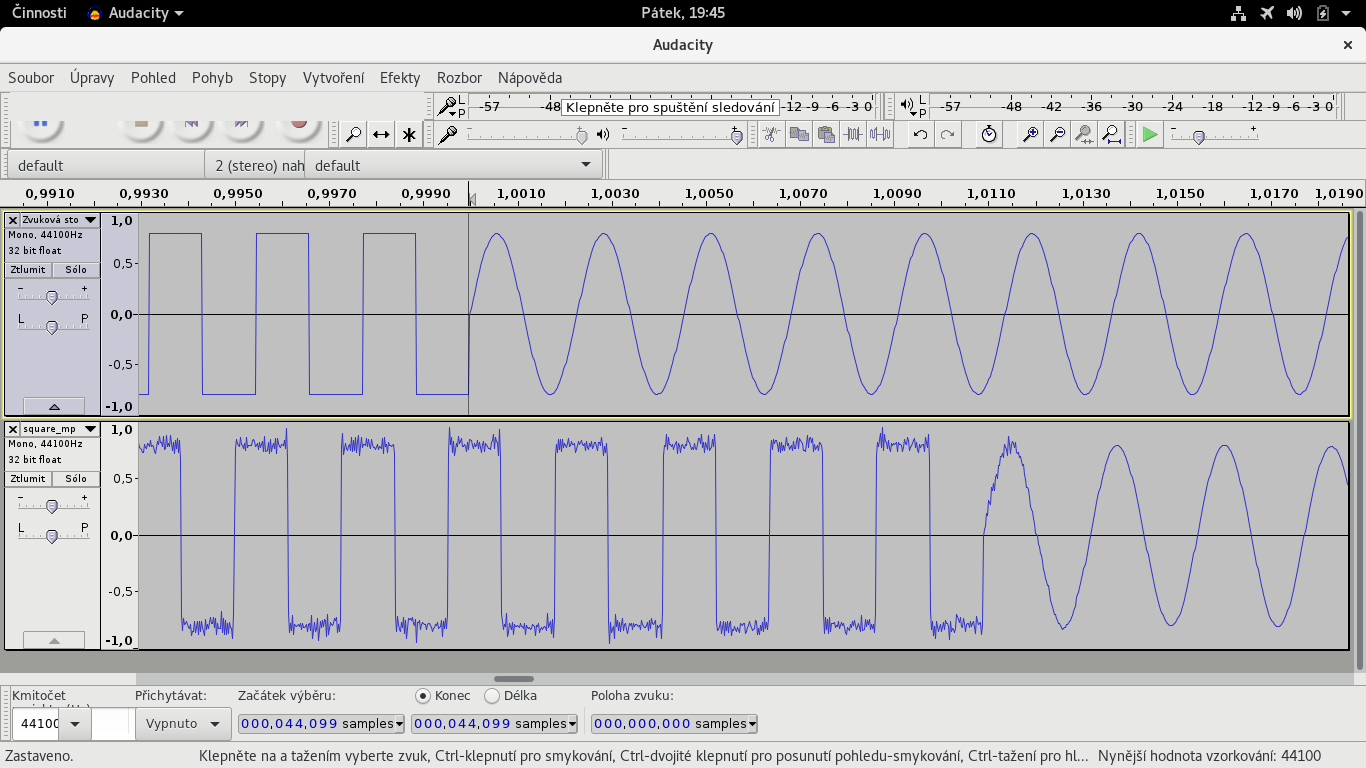Click the recording meter microphone icon

[449, 105]
